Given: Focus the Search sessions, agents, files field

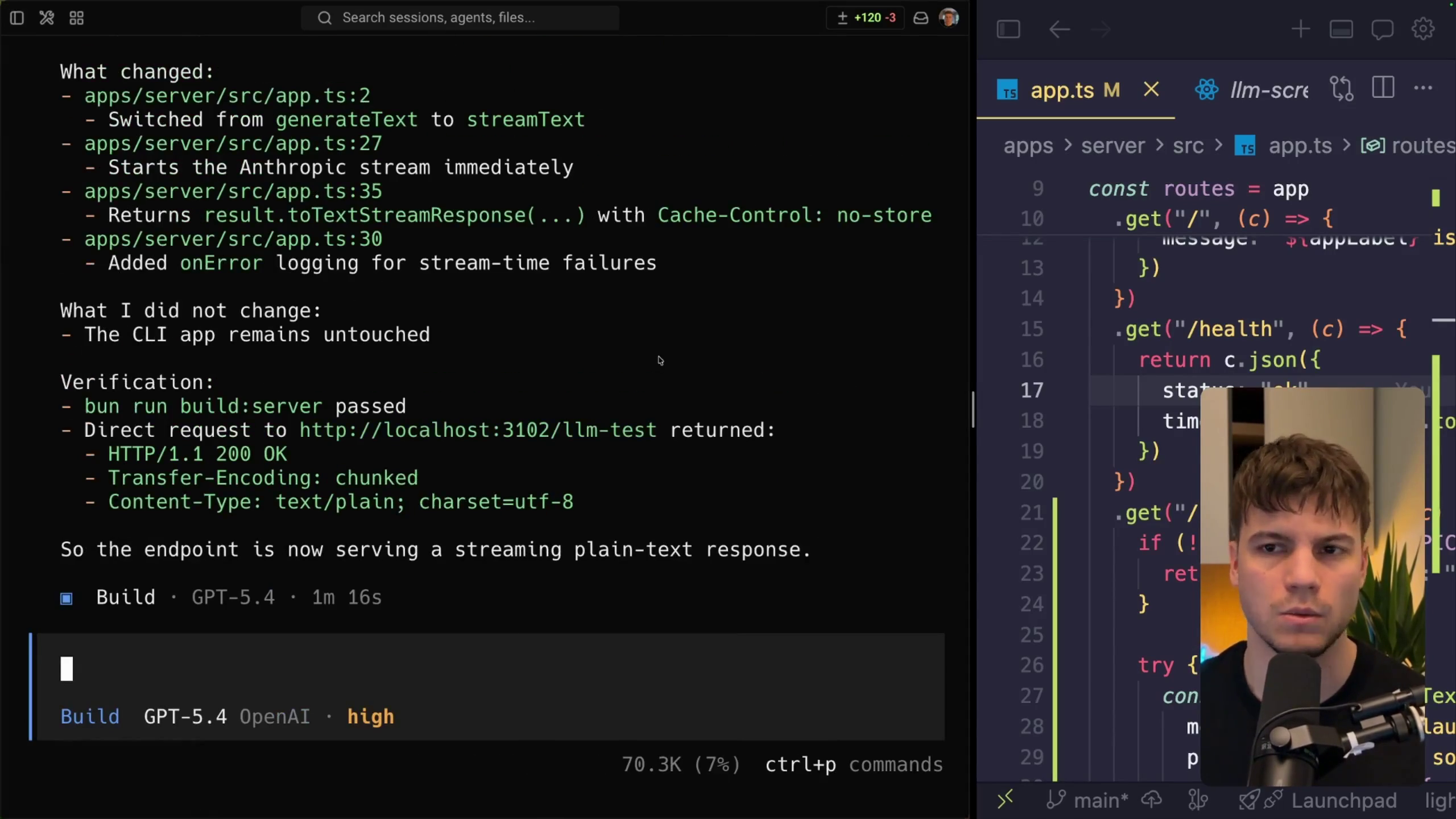Looking at the screenshot, I should [x=460, y=18].
